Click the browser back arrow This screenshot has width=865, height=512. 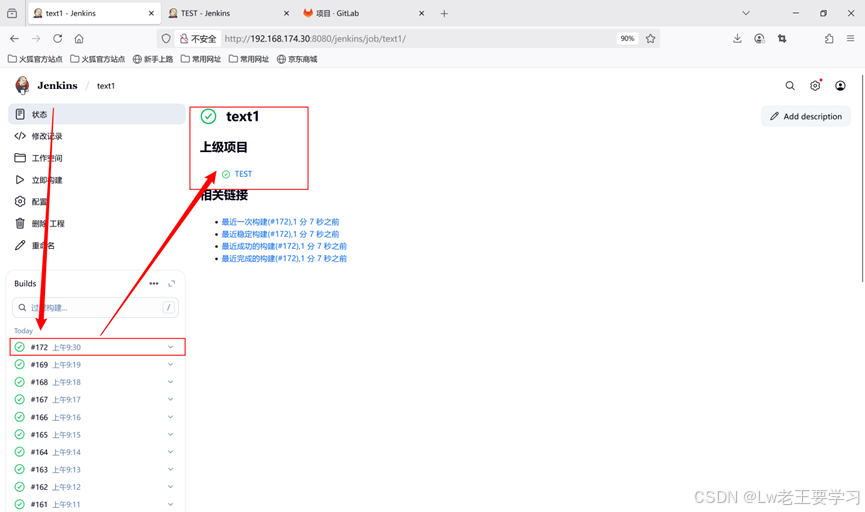tap(14, 39)
